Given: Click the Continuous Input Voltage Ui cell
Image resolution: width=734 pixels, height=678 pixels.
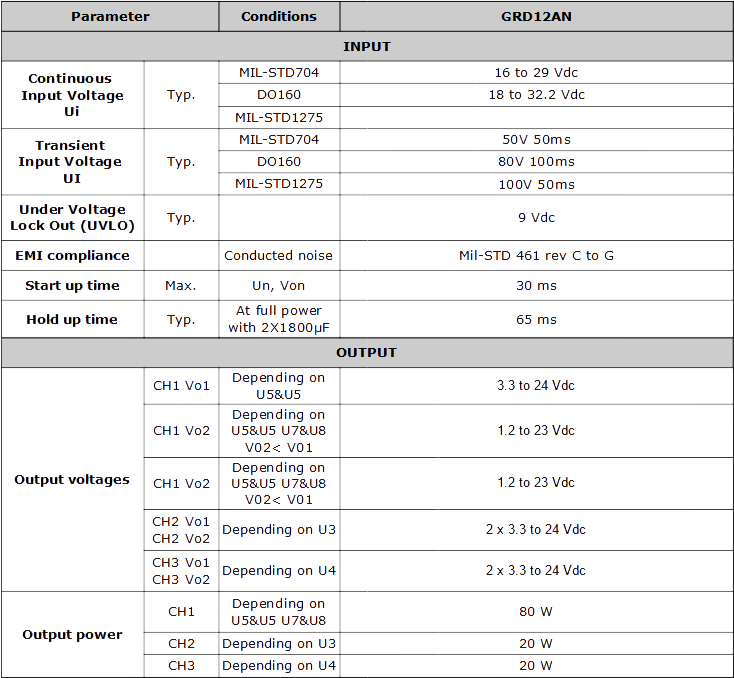Looking at the screenshot, I should (x=73, y=95).
